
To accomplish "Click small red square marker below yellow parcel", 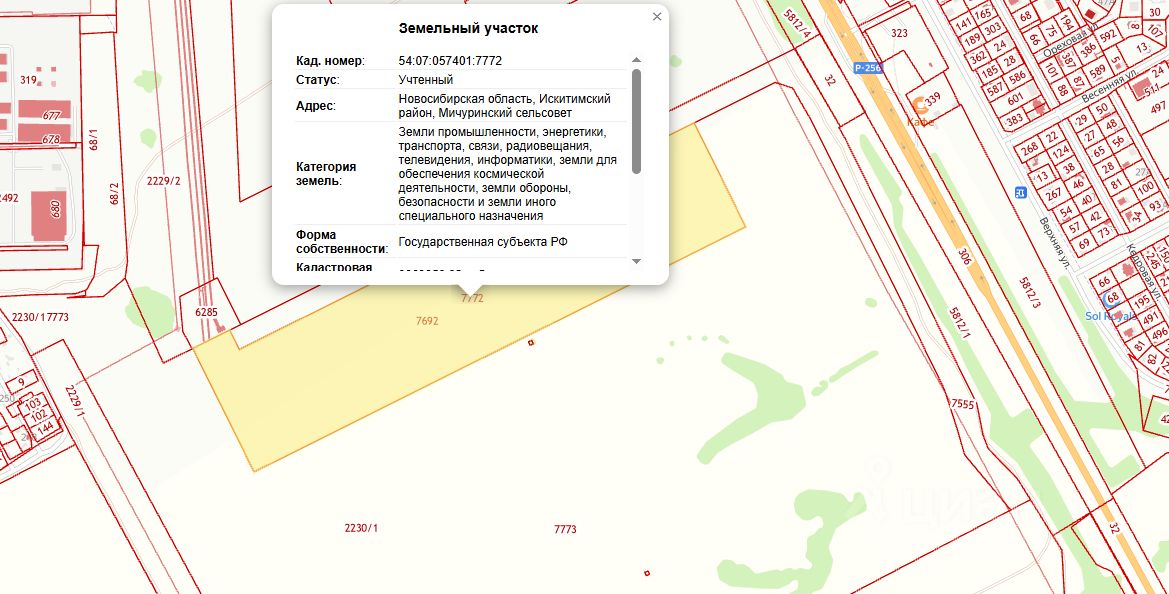I will [531, 343].
